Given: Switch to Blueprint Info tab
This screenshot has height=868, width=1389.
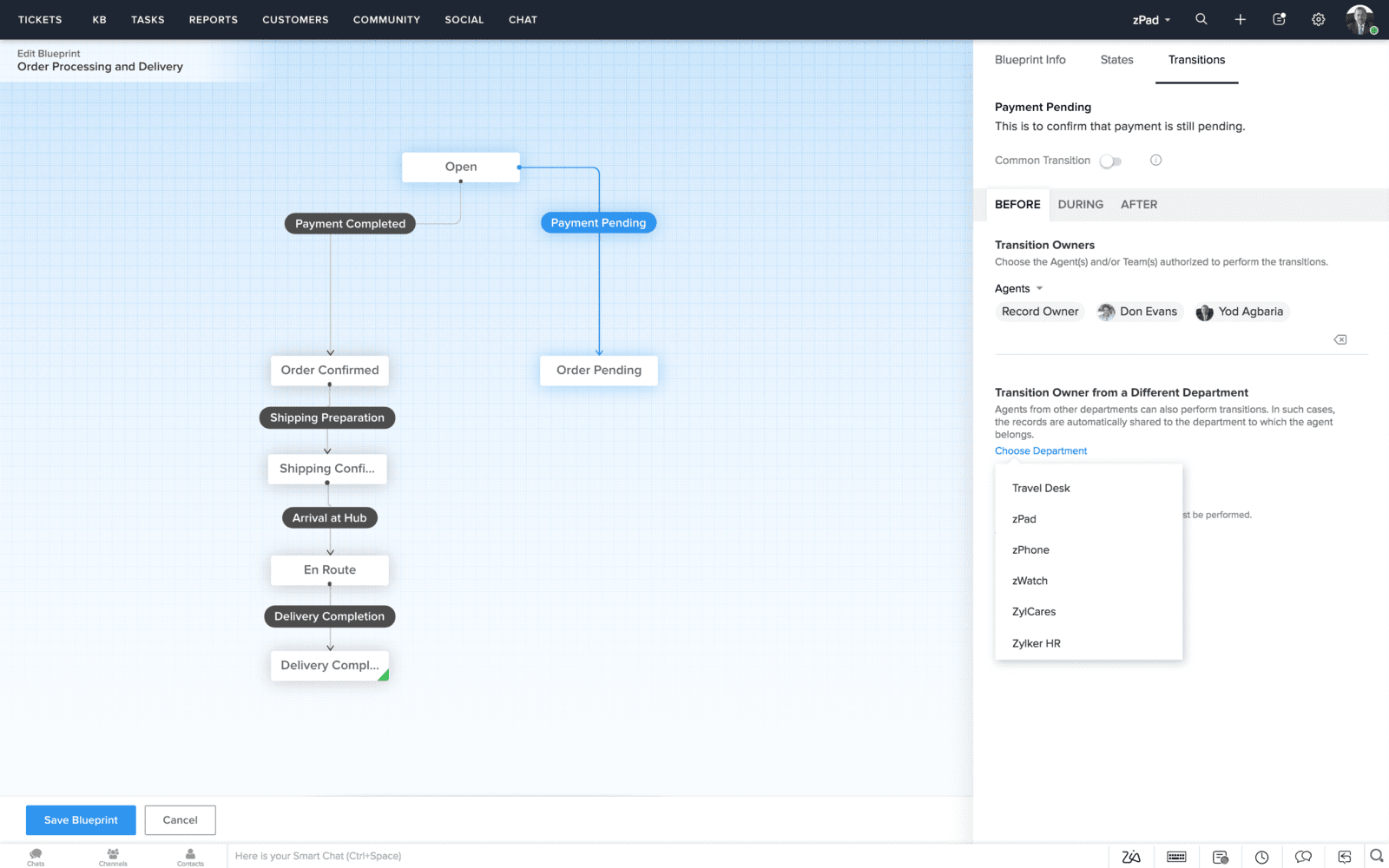Looking at the screenshot, I should point(1030,60).
